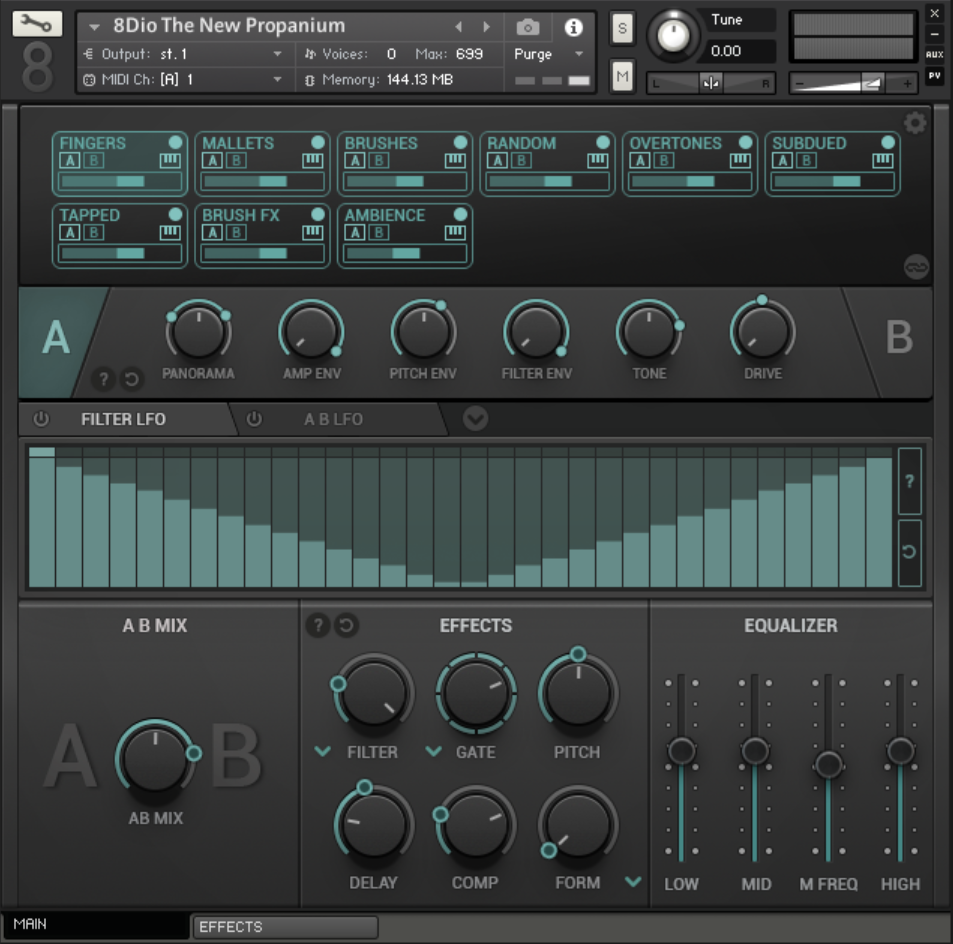The image size is (953, 944).
Task: Go to next instrument preset arrow
Action: (486, 27)
